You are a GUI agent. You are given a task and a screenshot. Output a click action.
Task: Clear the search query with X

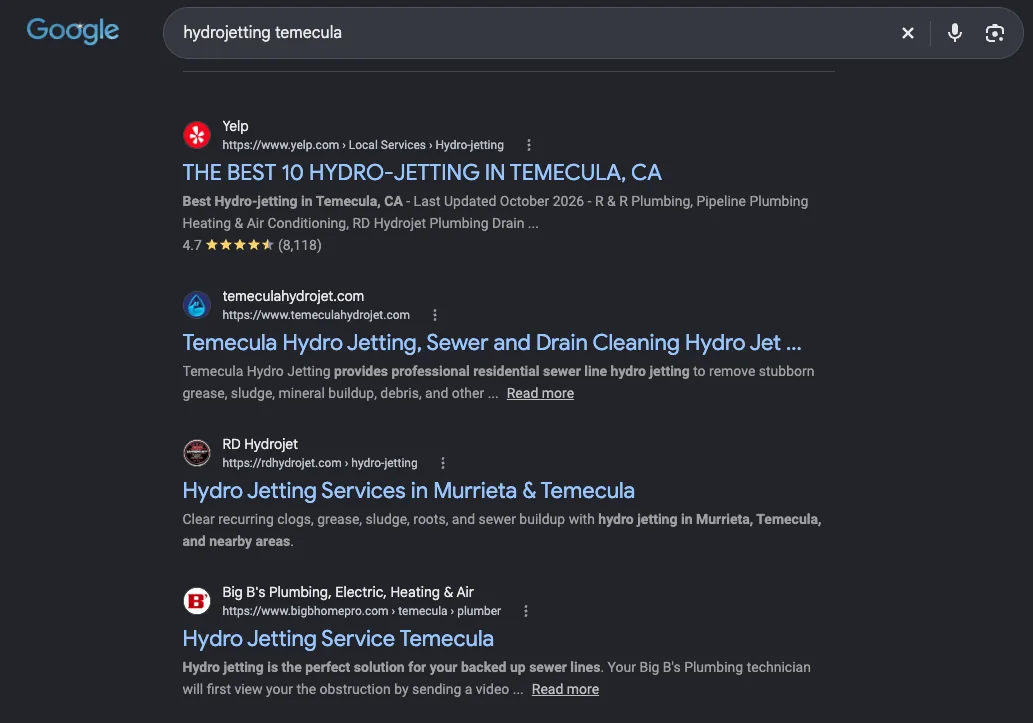(x=907, y=33)
